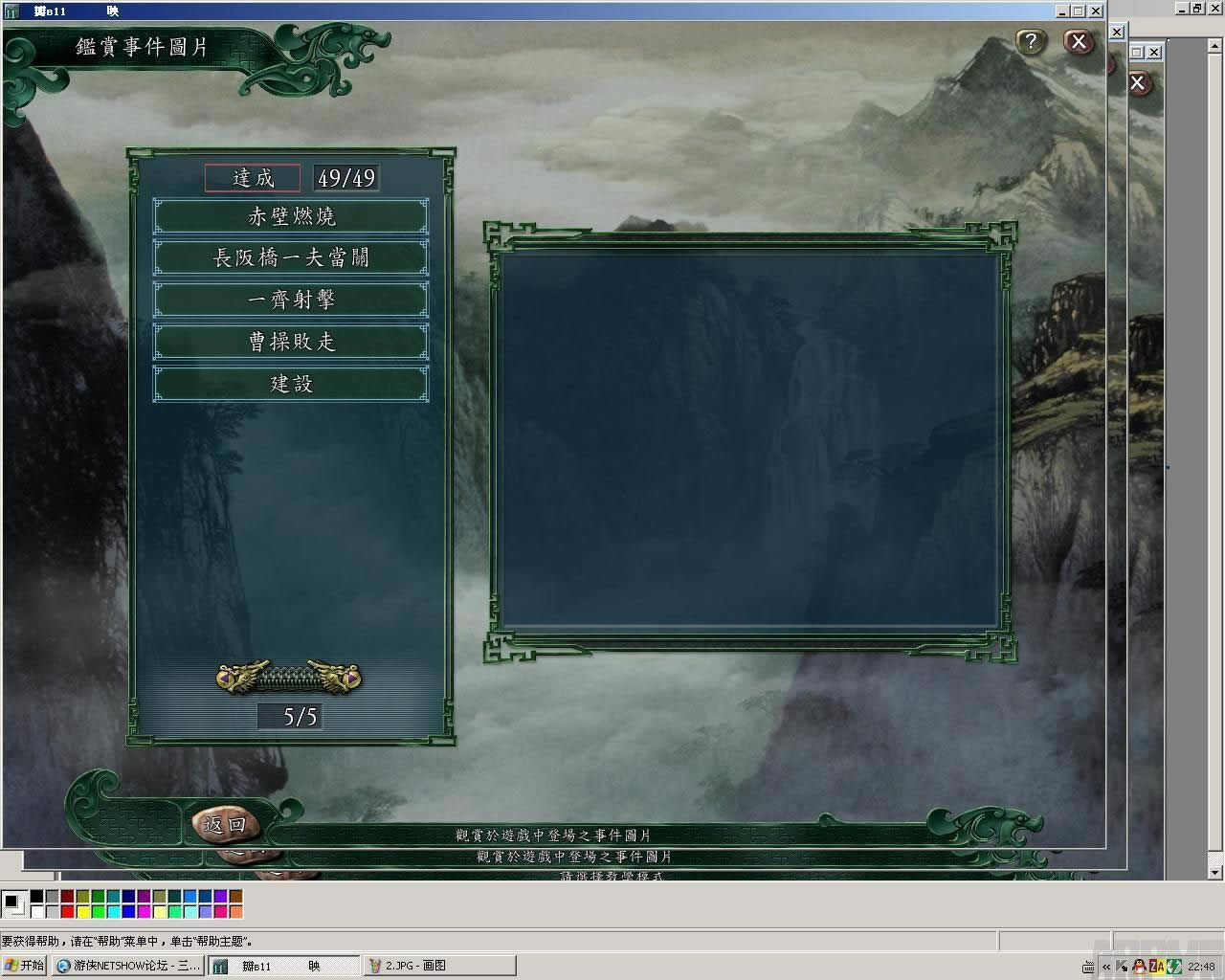Click the 开始 Start button on taskbar

(x=24, y=966)
